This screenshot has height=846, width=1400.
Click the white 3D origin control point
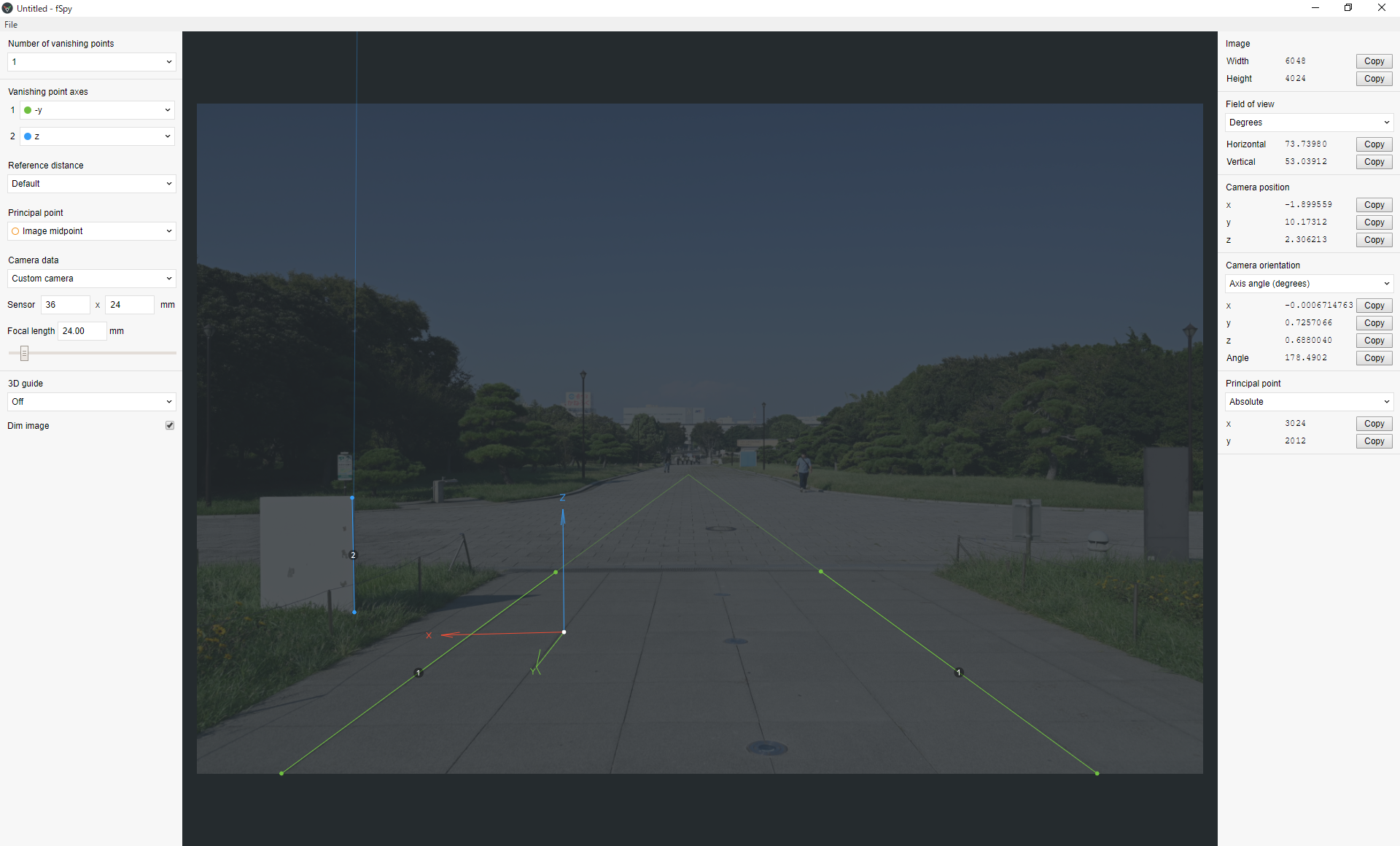(564, 632)
